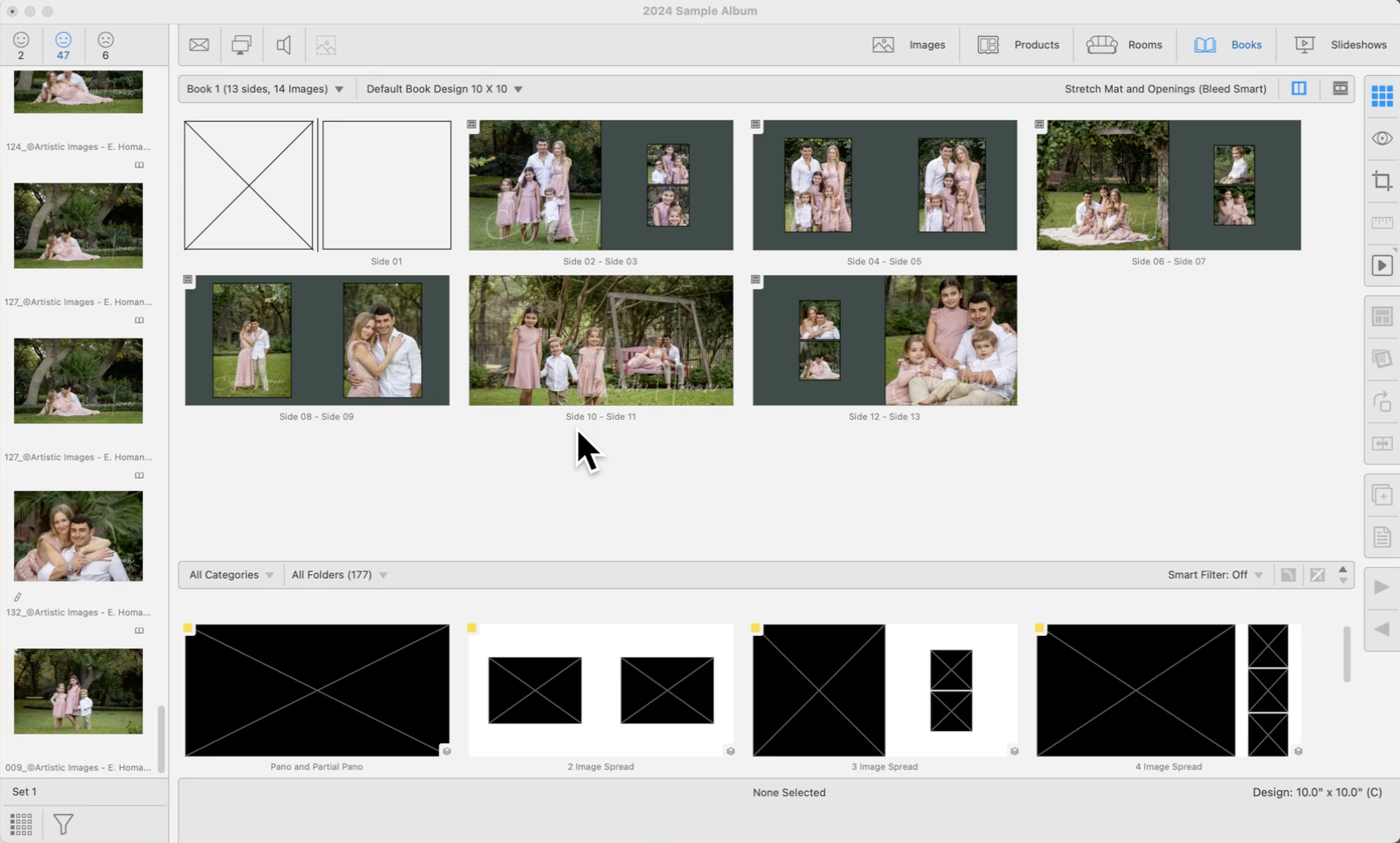This screenshot has width=1400, height=843.
Task: Select the Side 10 - Side 11 spread
Action: (600, 340)
